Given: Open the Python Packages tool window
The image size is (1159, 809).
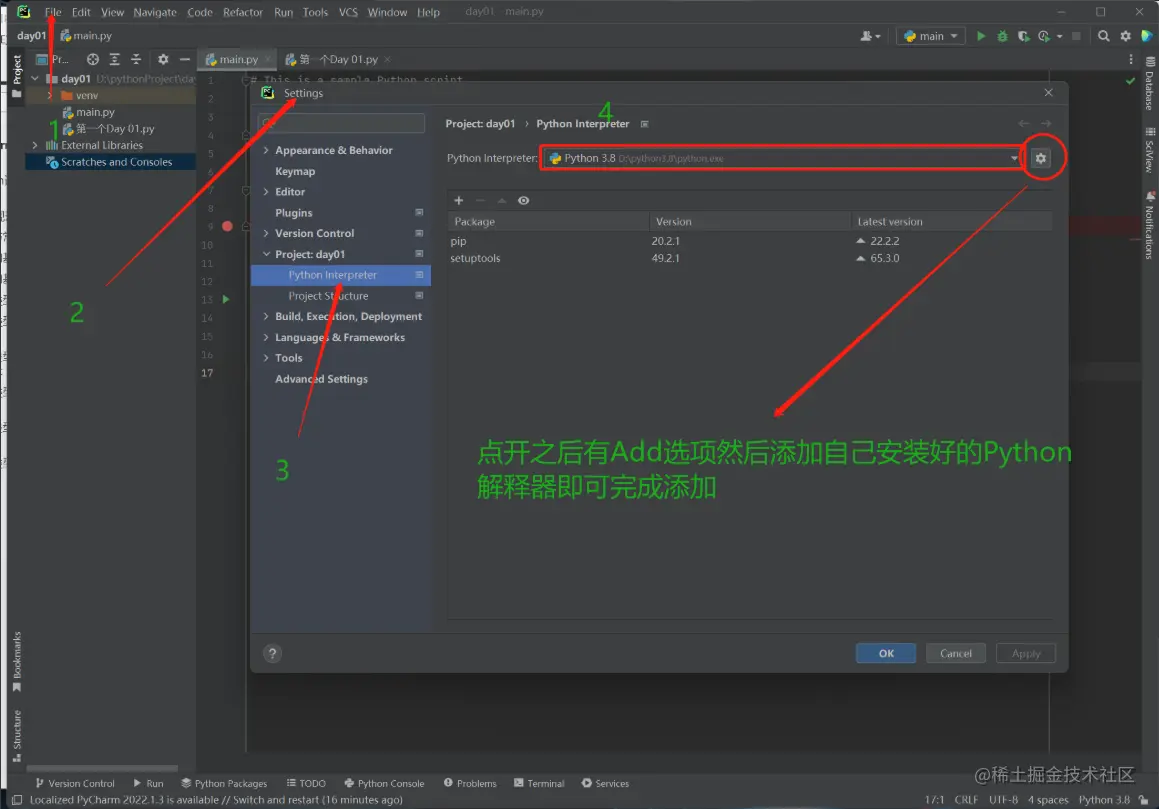Looking at the screenshot, I should pyautogui.click(x=224, y=783).
